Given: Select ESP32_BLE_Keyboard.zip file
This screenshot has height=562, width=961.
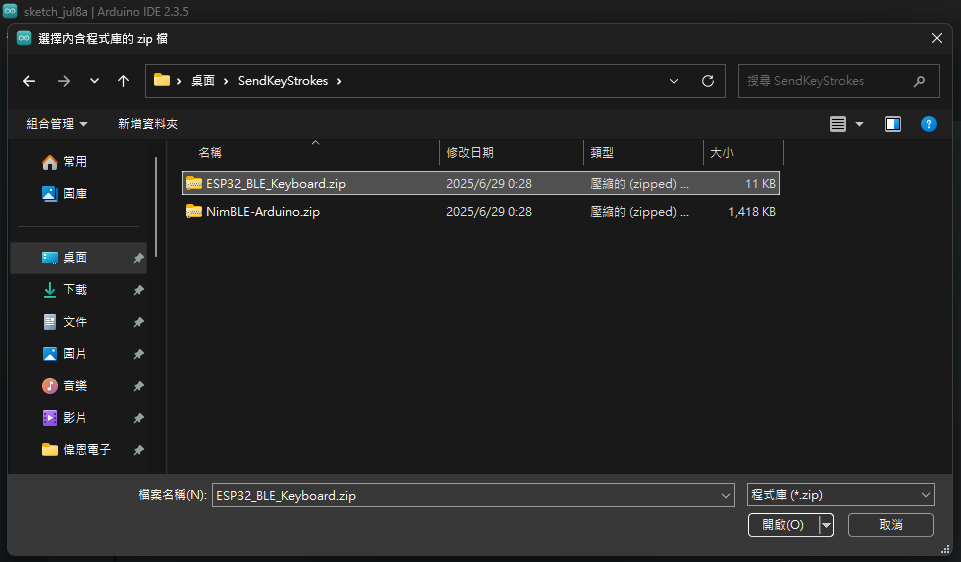Looking at the screenshot, I should click(x=481, y=183).
